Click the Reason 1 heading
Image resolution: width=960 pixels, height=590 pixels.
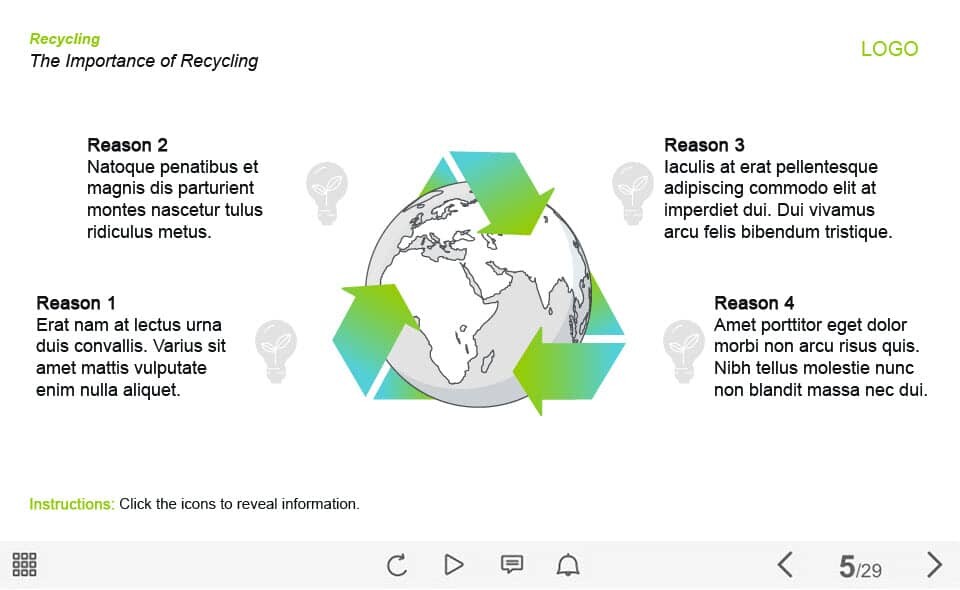[x=76, y=303]
